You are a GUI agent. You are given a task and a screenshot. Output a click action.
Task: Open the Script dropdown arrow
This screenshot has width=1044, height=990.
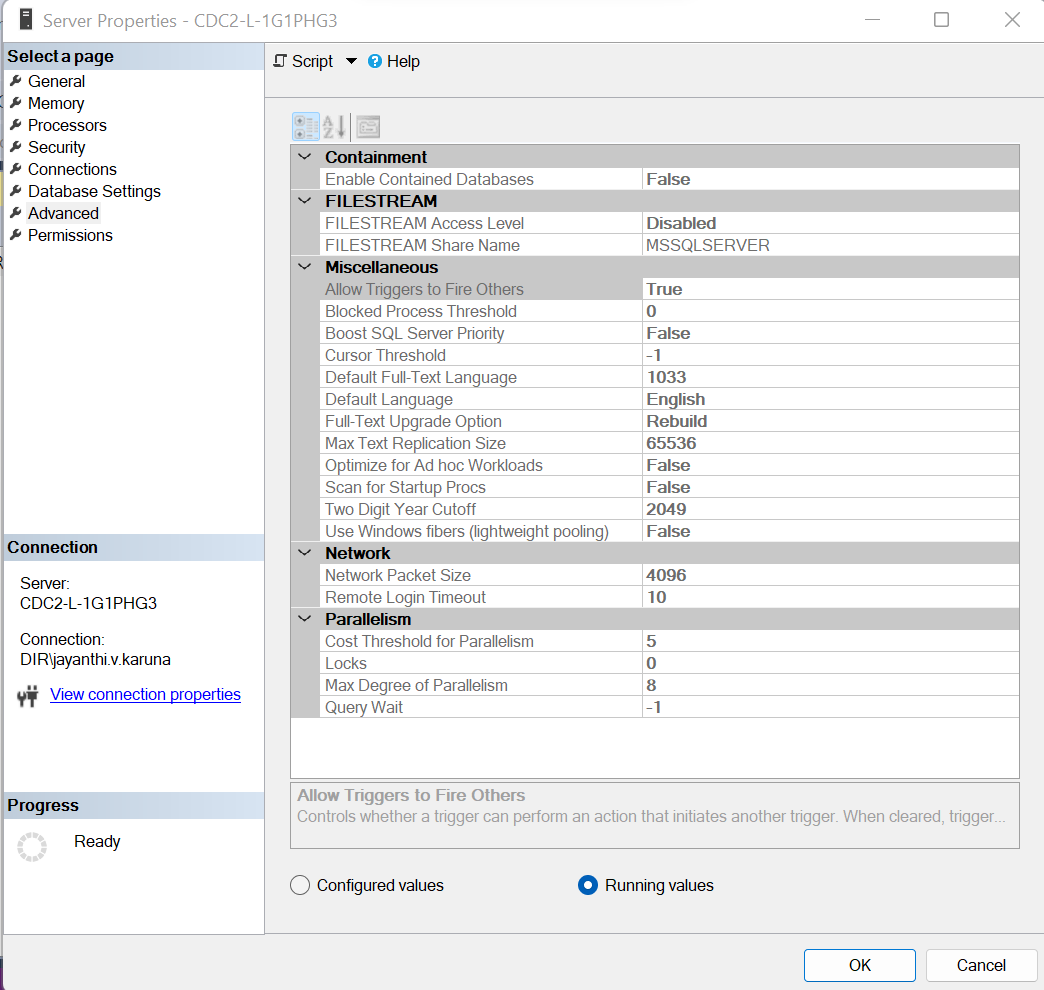pyautogui.click(x=351, y=61)
